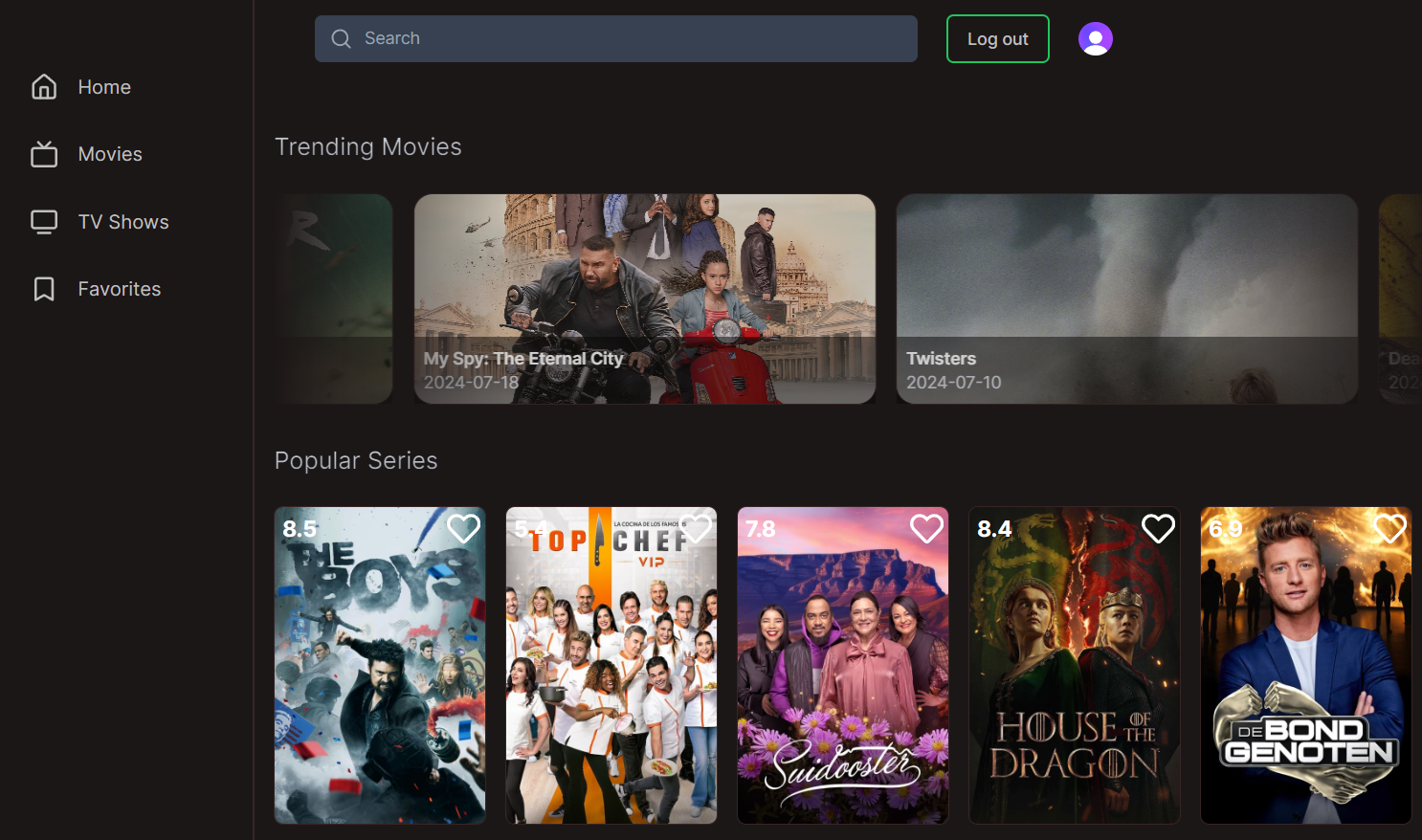Image resolution: width=1422 pixels, height=840 pixels.
Task: Open TV Shows menu item
Action: coord(123,222)
